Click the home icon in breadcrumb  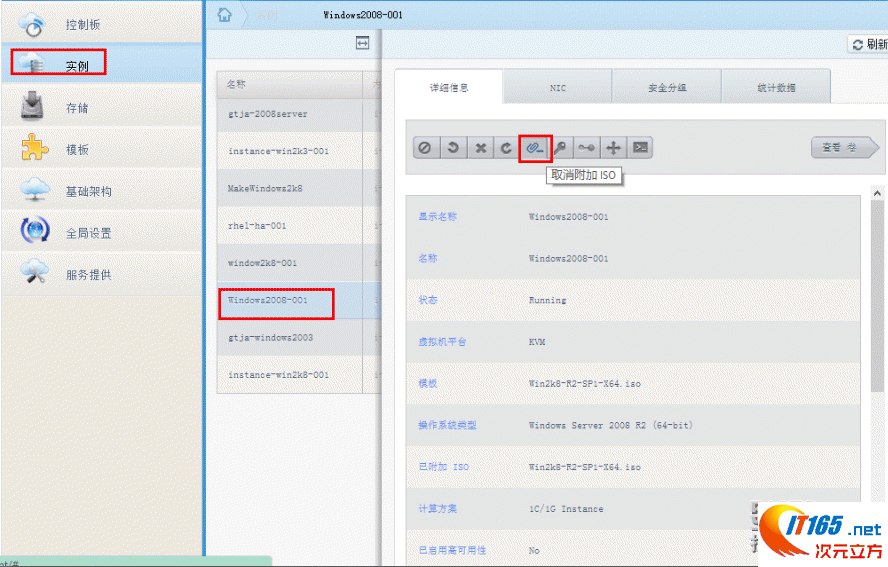224,15
